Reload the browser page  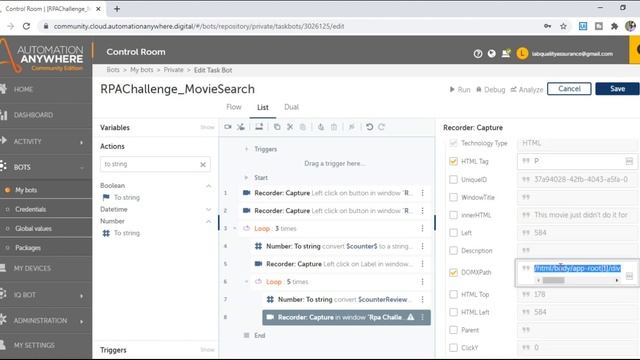pyautogui.click(x=26, y=26)
